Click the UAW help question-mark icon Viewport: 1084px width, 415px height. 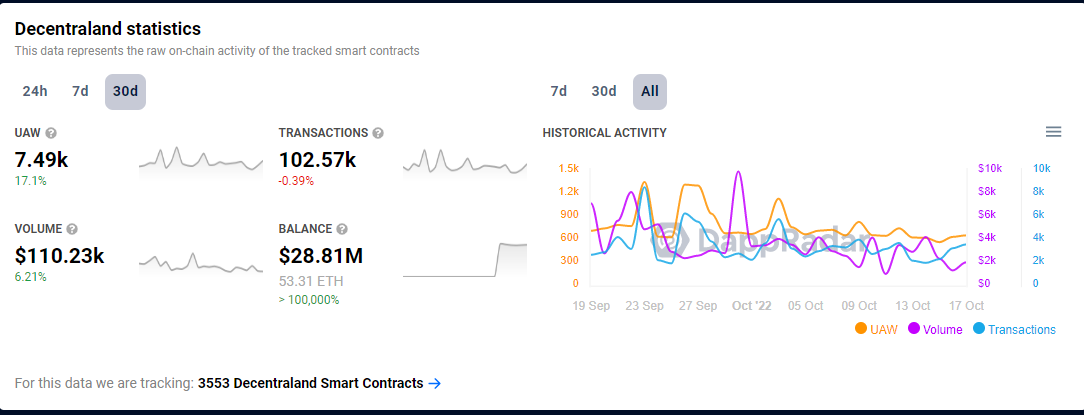click(51, 133)
